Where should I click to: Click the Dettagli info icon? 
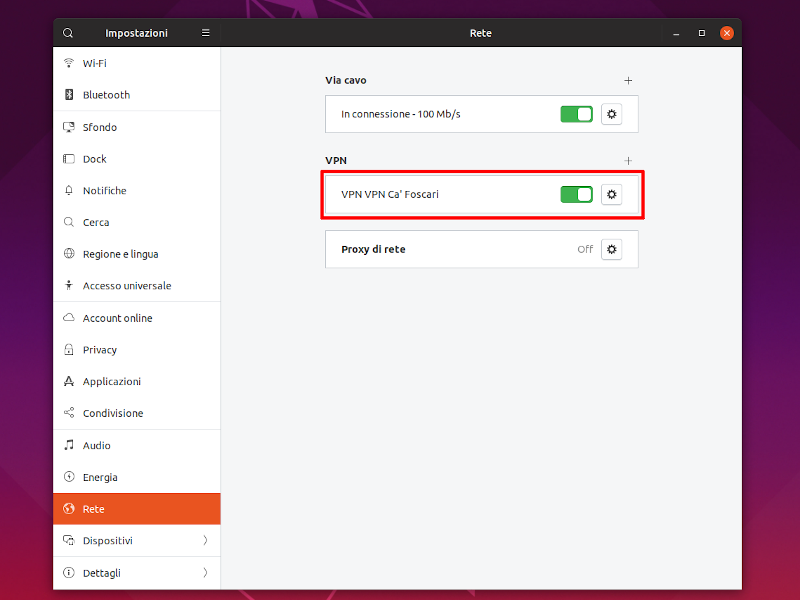pos(69,572)
